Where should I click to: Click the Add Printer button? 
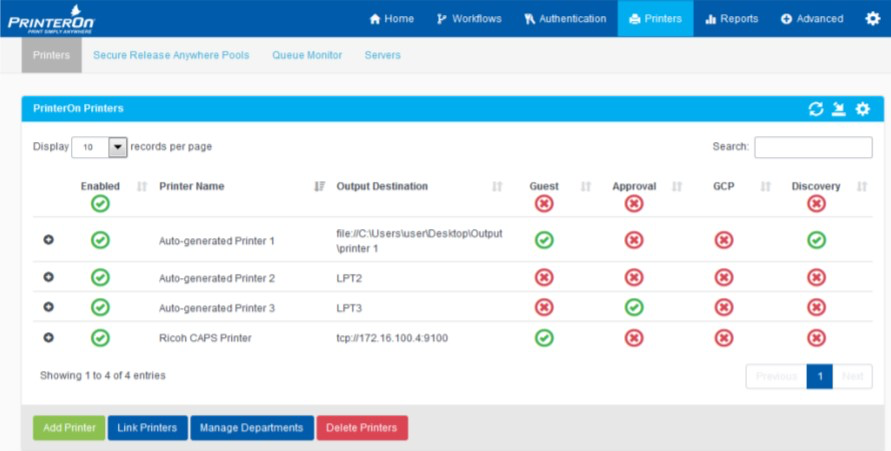click(69, 428)
